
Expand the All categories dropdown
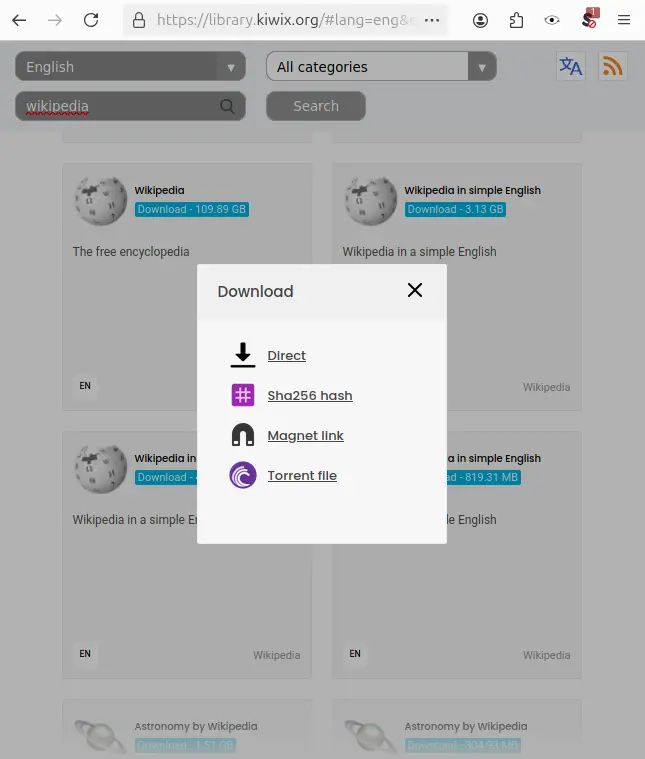[381, 67]
